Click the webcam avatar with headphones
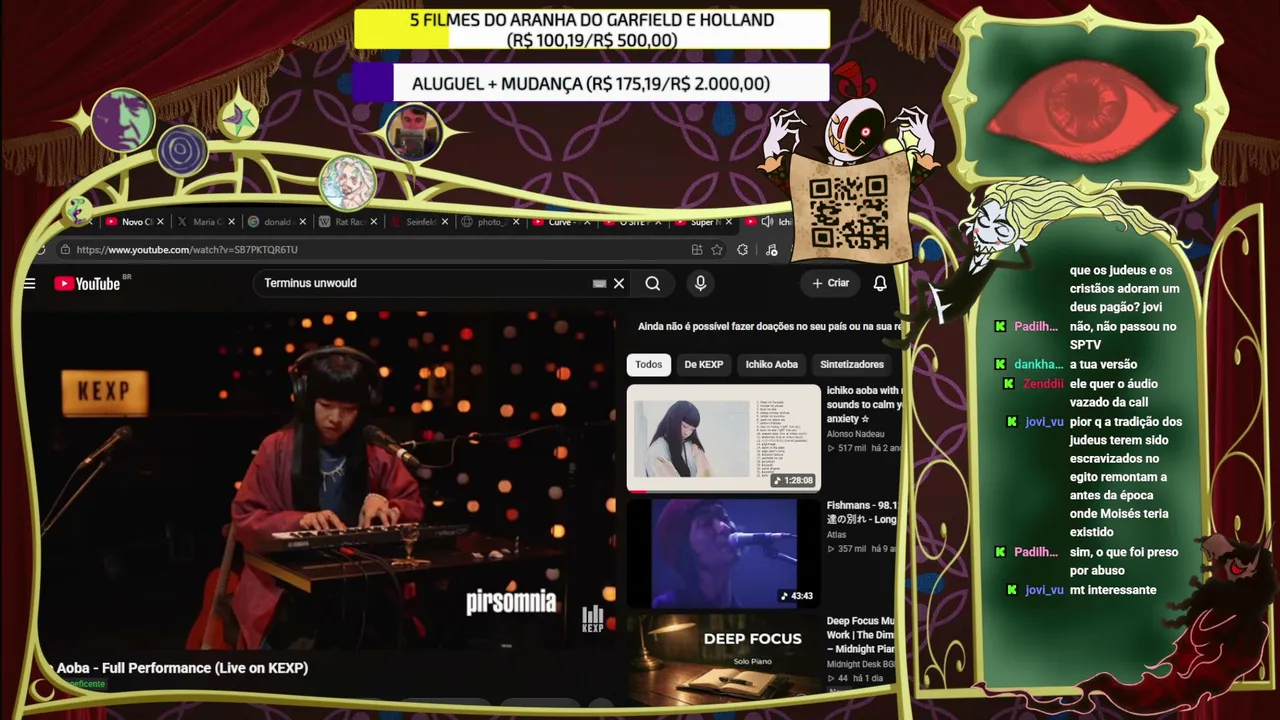 point(413,131)
